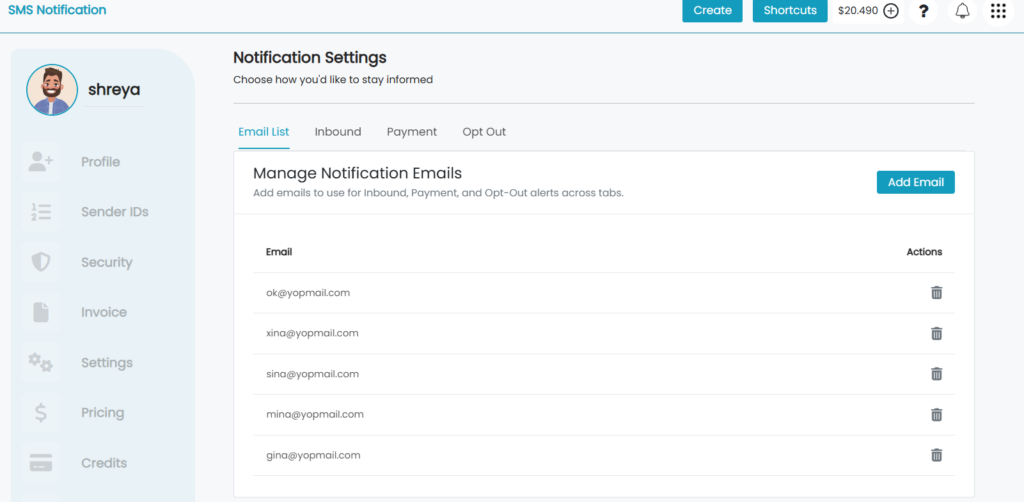Add funds with the plus circle icon

891,10
